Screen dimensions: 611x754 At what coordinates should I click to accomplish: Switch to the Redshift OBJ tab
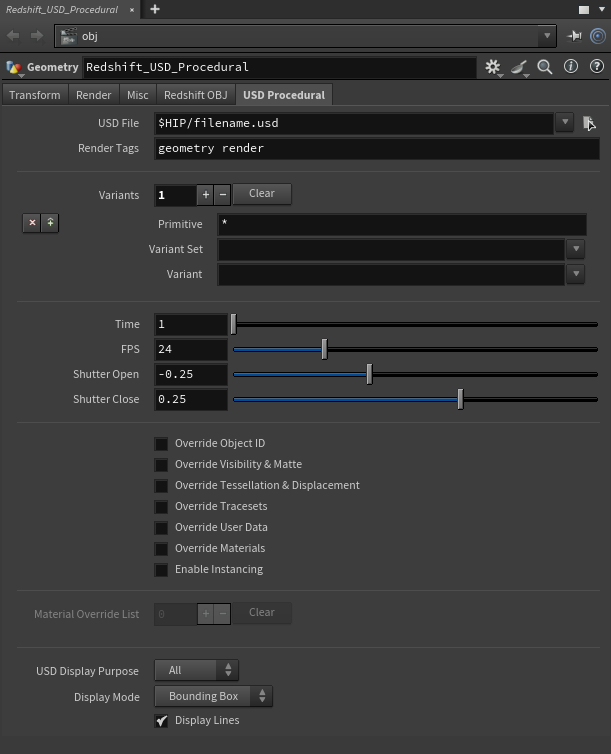point(196,95)
